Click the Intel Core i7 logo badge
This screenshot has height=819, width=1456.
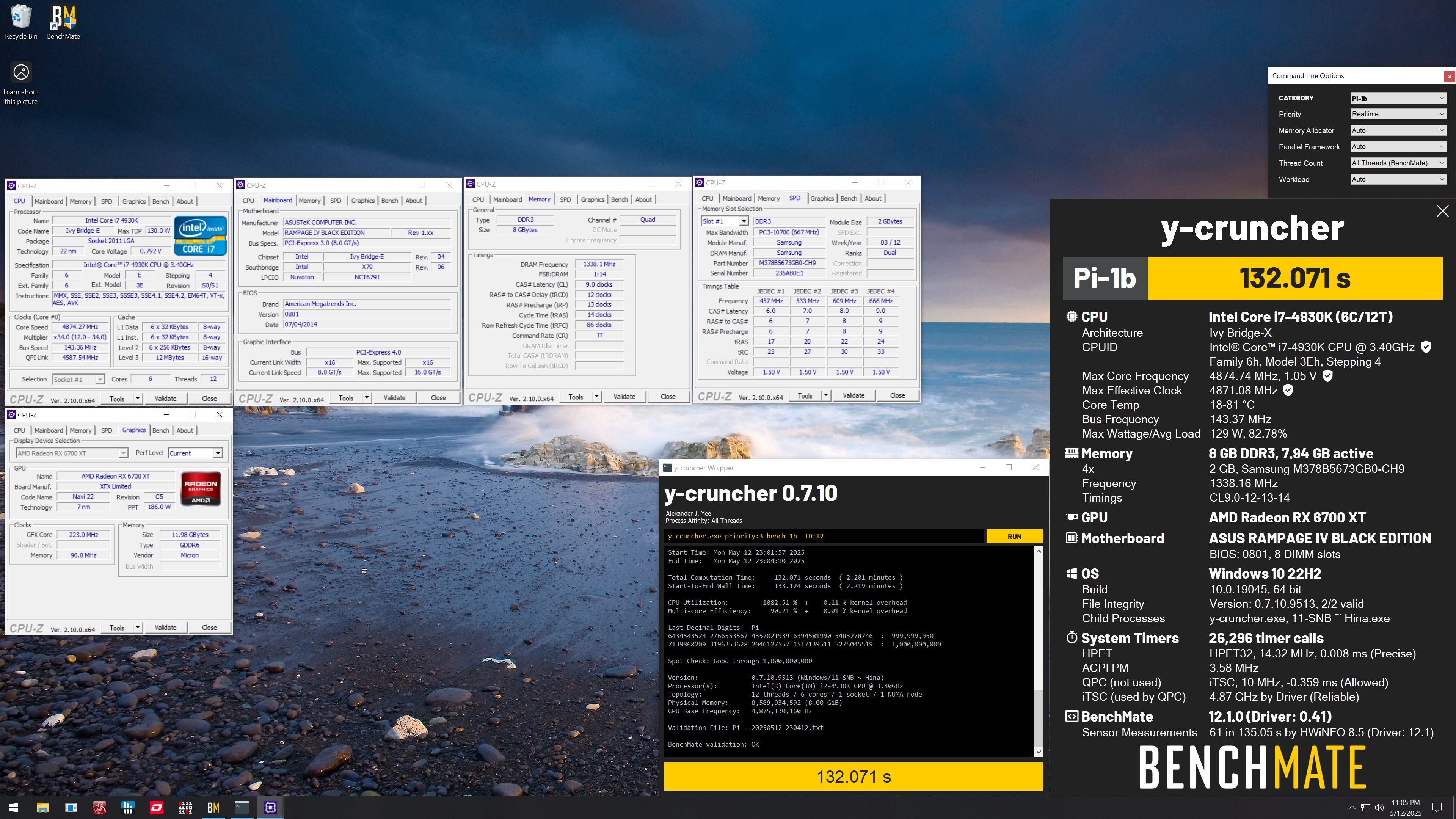coord(201,235)
